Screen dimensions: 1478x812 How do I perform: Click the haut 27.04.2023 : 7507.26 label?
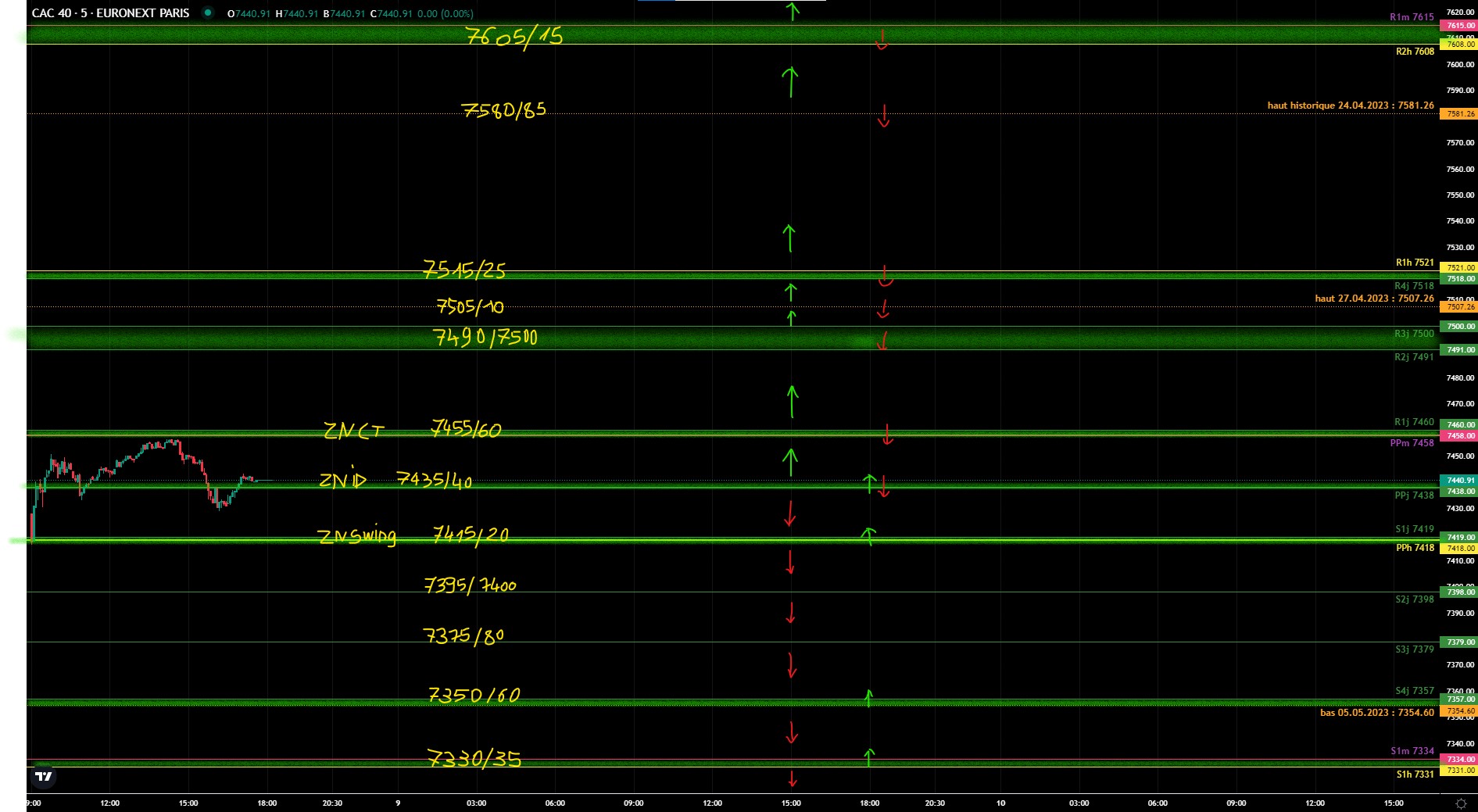1374,298
